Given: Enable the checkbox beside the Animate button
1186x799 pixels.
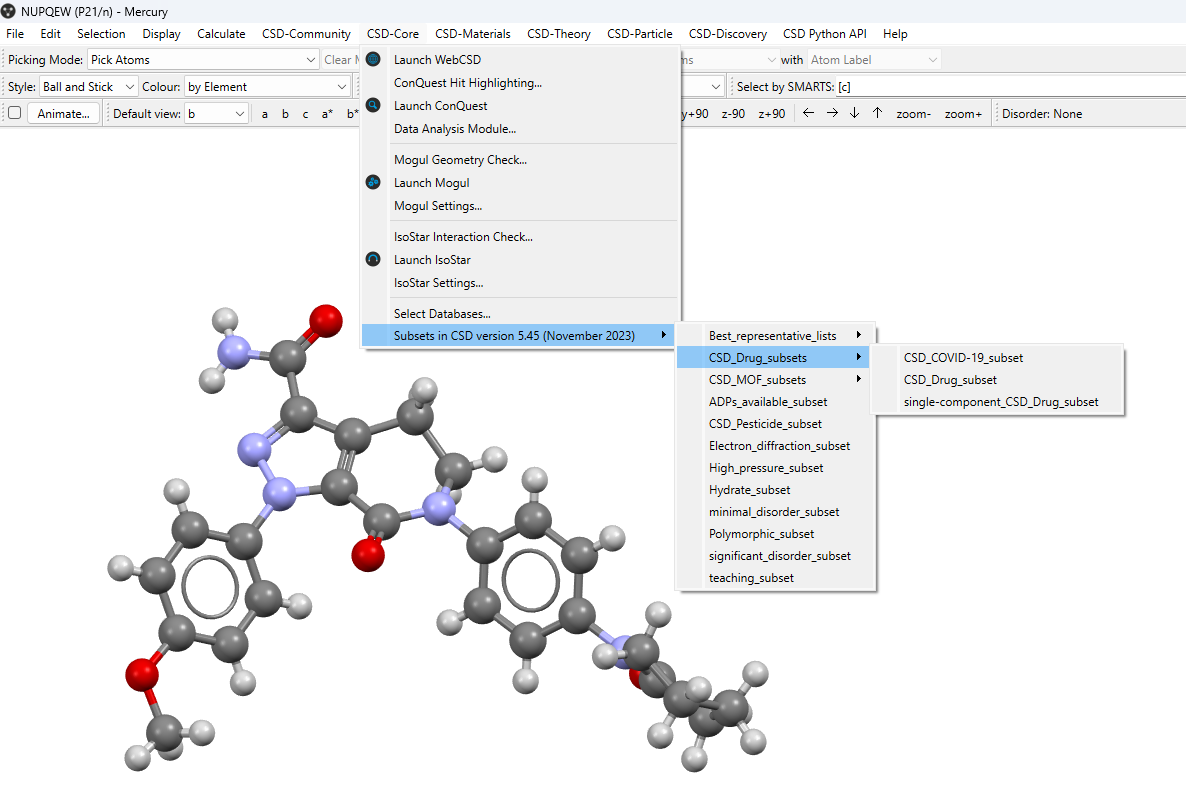Looking at the screenshot, I should tap(13, 113).
